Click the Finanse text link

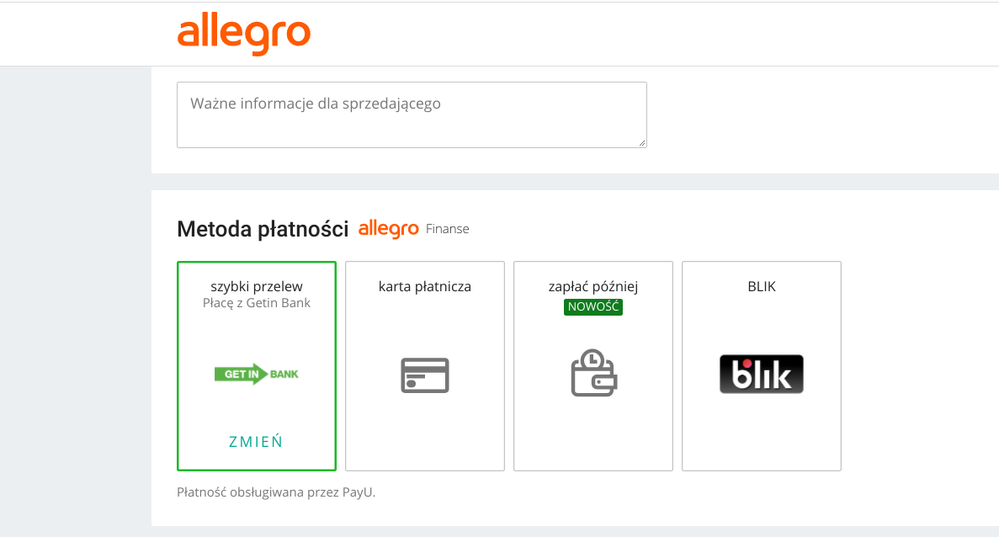447,229
